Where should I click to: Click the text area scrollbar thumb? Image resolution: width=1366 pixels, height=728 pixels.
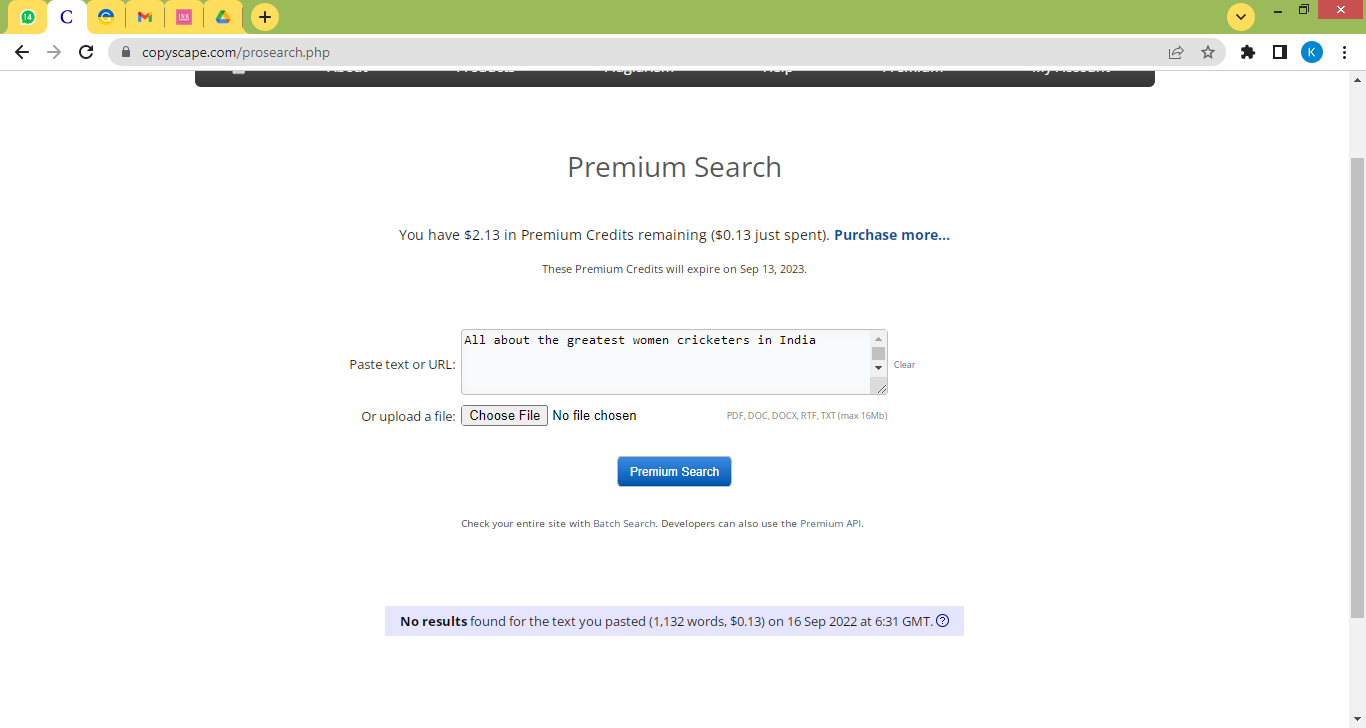point(878,353)
